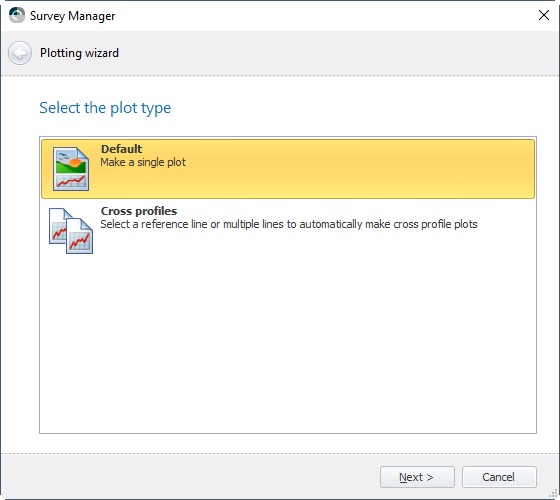Select the Cross profiles double-page icon
This screenshot has height=500, width=560.
71,231
